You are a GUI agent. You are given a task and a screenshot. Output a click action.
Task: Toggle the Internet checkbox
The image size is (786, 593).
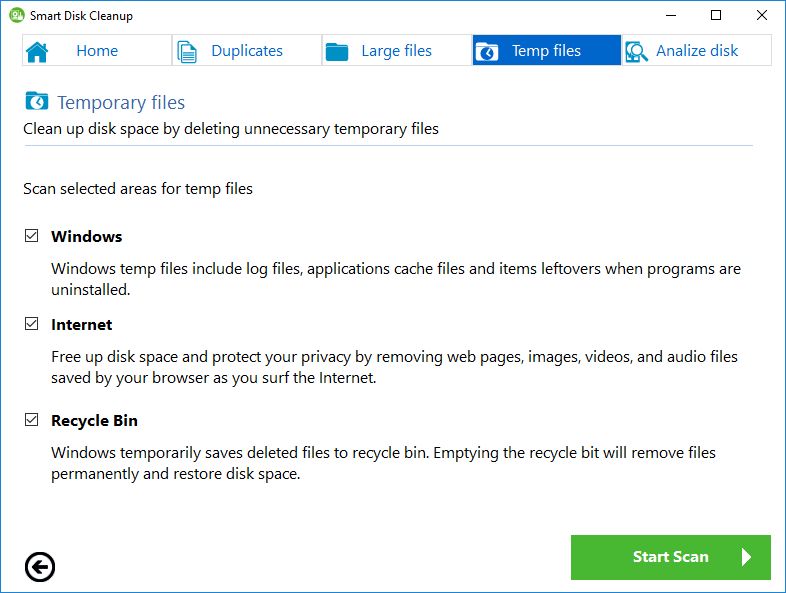(x=31, y=325)
